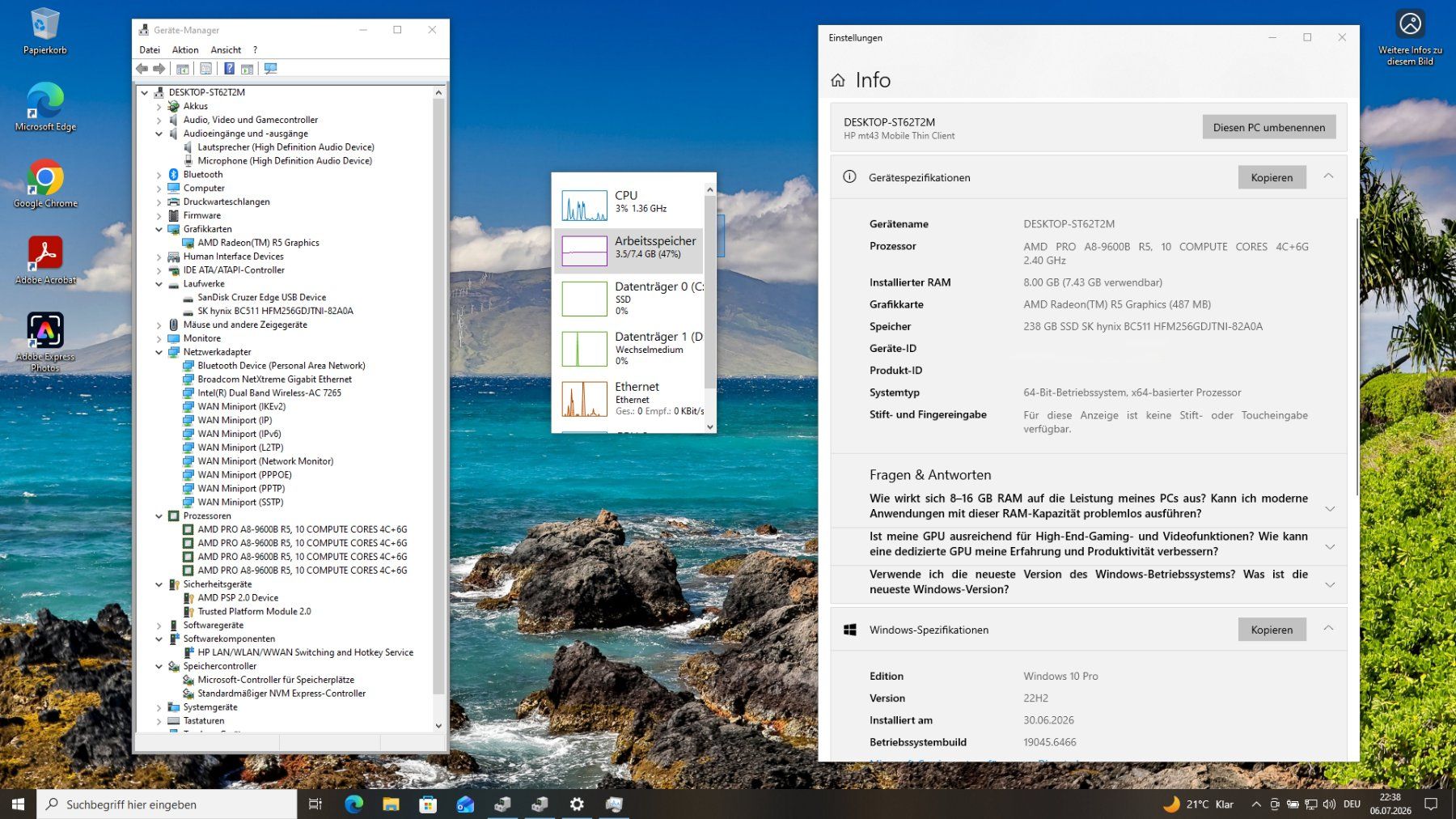
Task: Click the volume speaker icon in system tray
Action: [1329, 804]
